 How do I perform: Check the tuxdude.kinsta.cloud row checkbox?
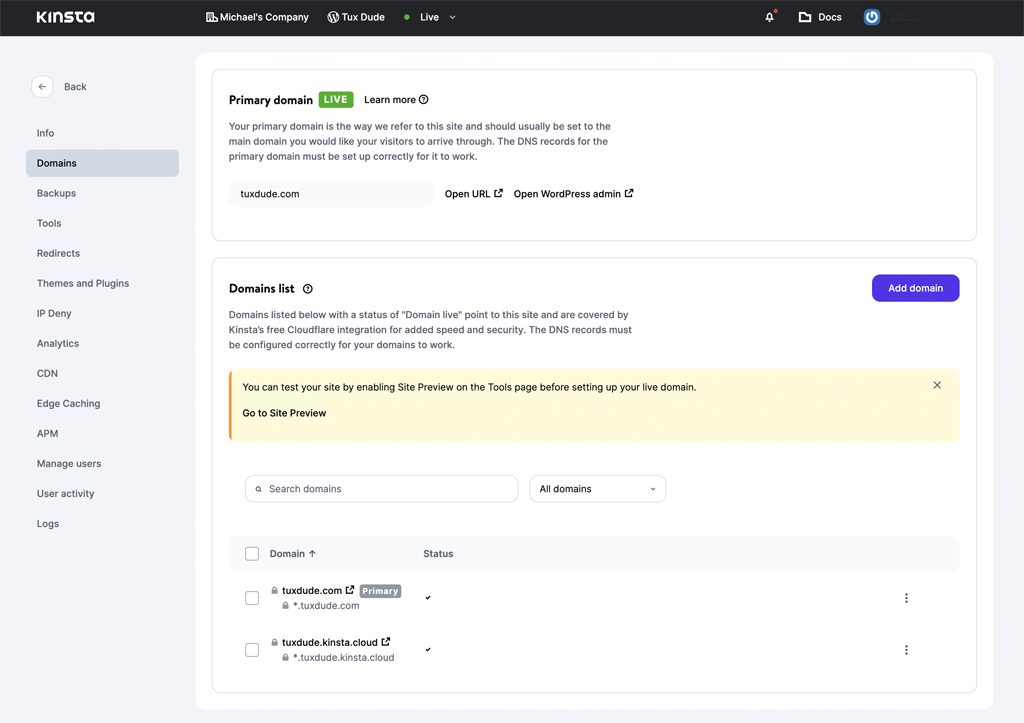252,650
